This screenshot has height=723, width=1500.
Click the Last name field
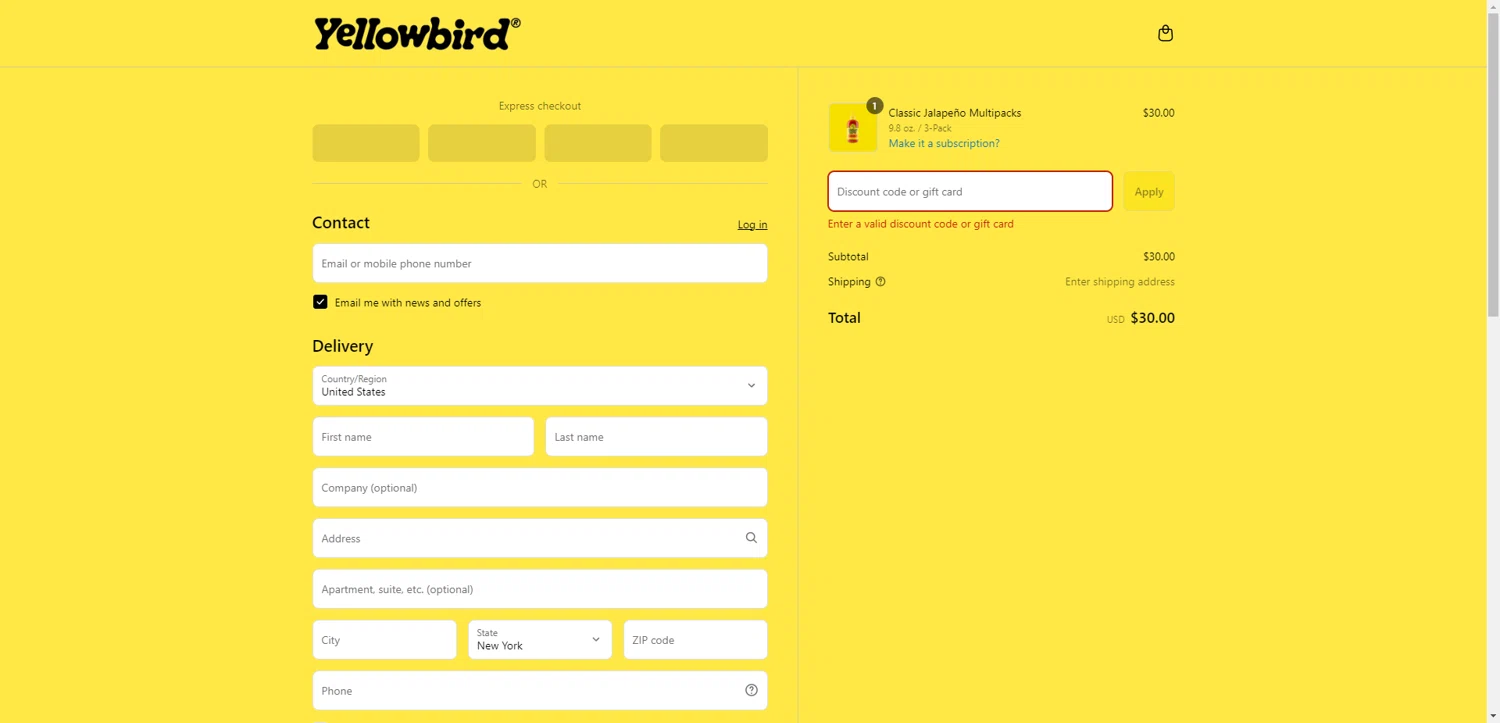tap(656, 437)
